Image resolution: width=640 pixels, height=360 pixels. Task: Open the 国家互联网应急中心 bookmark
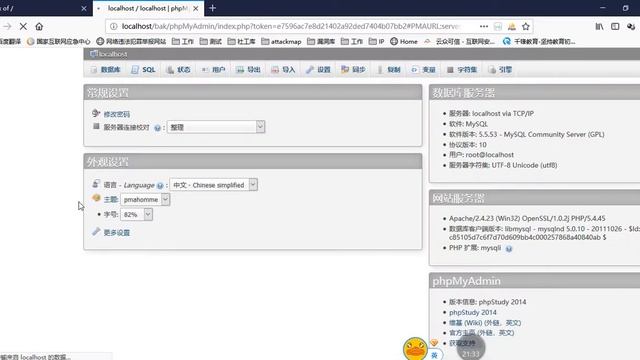pos(59,42)
